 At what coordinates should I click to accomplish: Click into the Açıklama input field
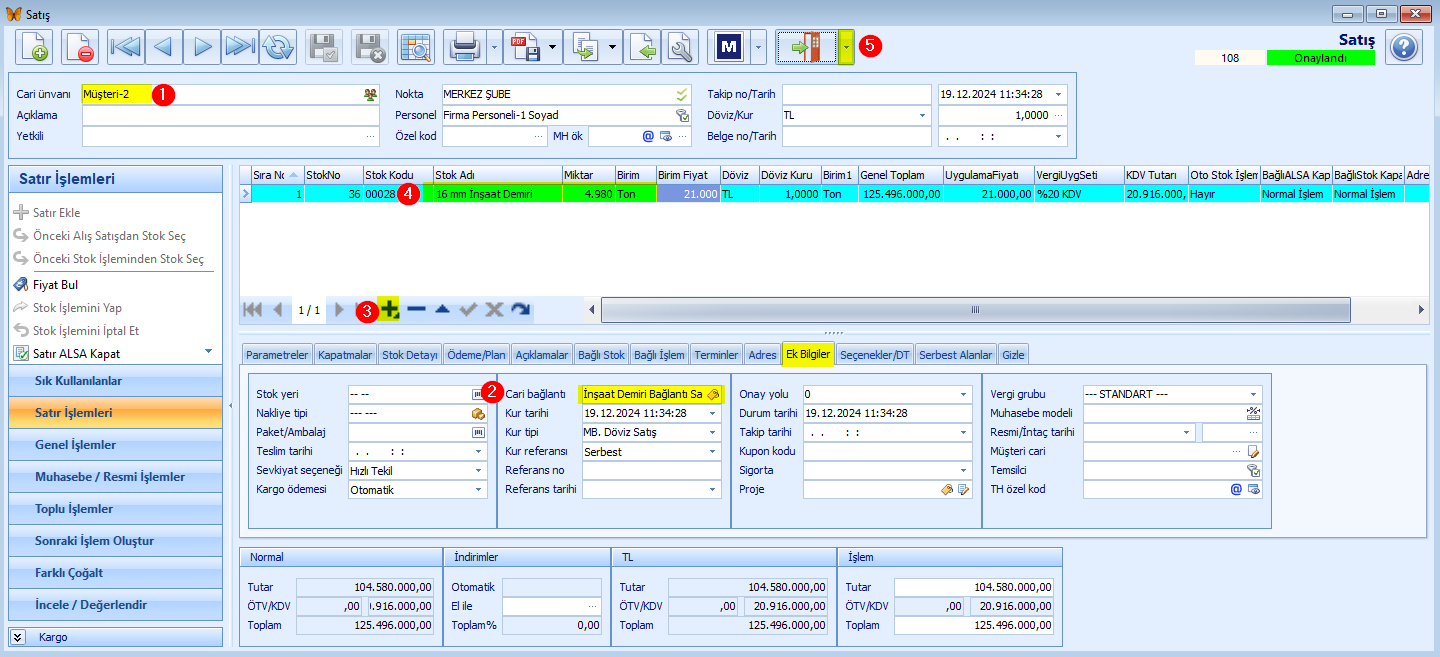click(x=231, y=115)
